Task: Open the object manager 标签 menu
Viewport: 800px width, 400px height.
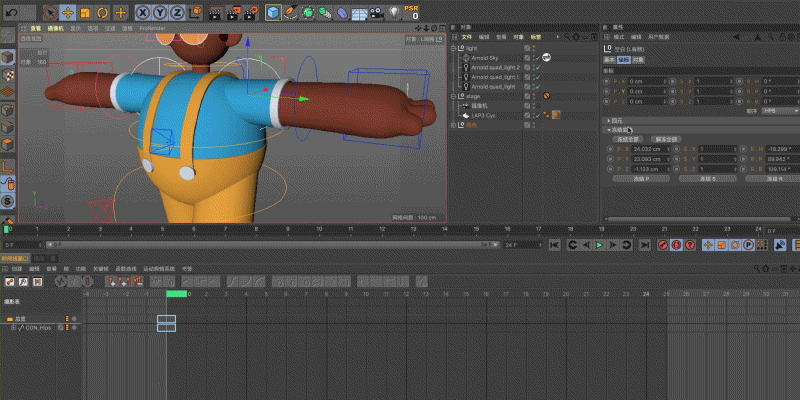Action: 536,37
